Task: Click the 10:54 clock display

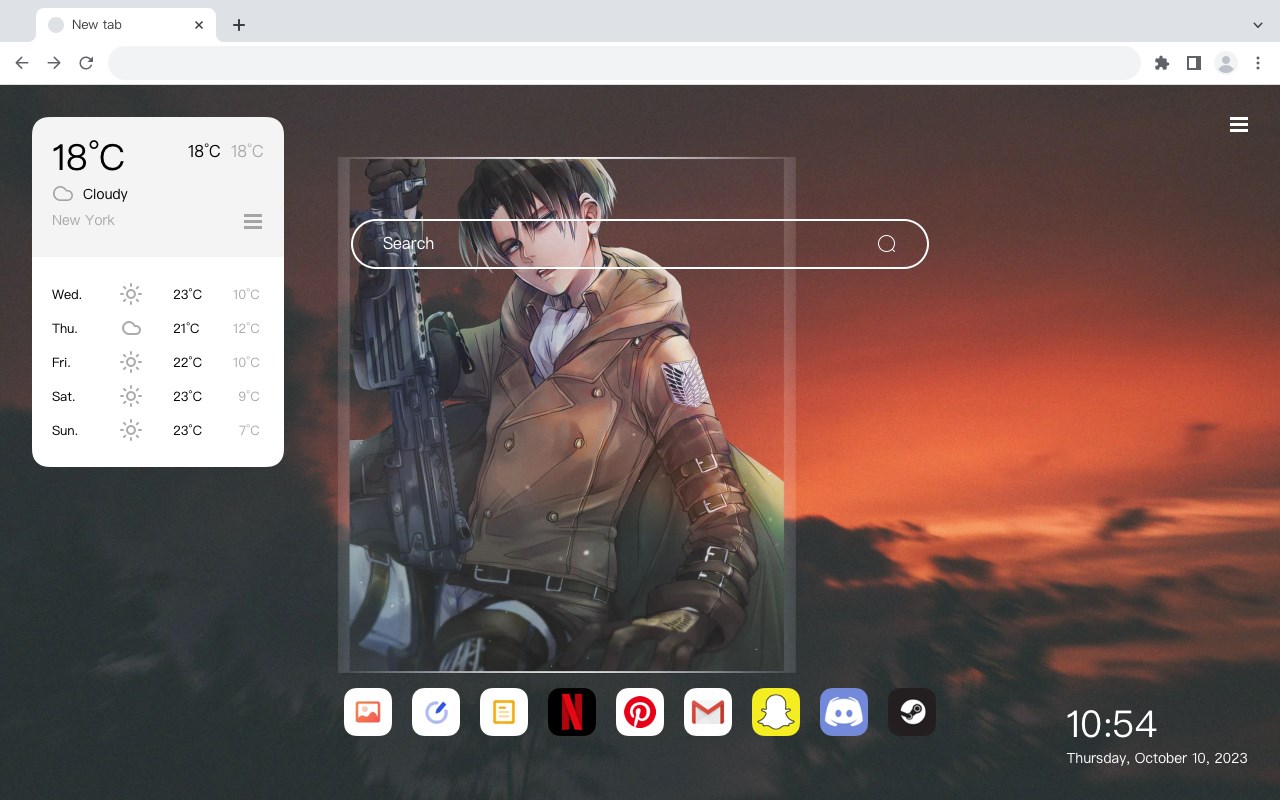Action: 1111,724
